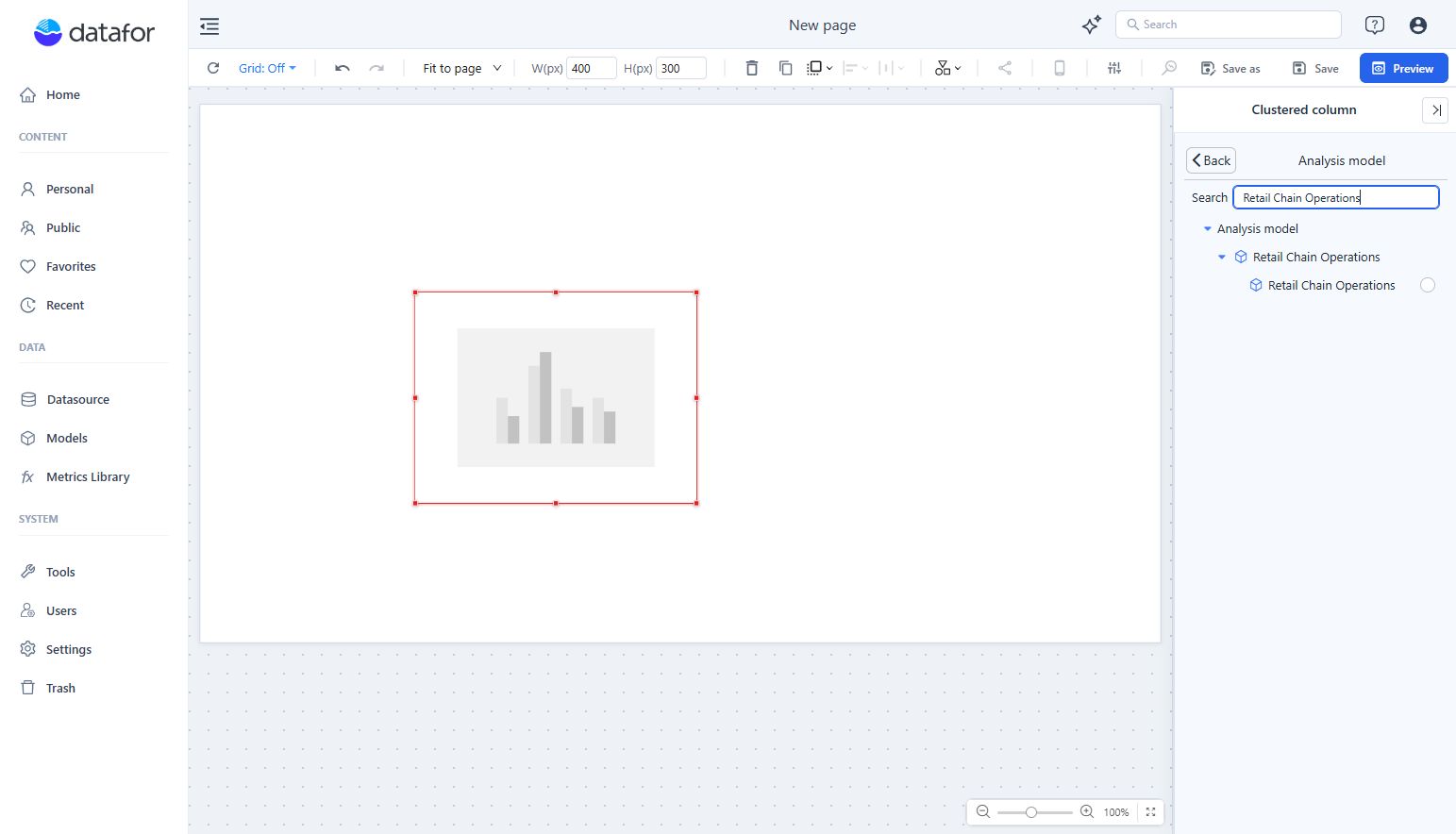
Task: Collapse the left navigation menu
Action: point(209,26)
